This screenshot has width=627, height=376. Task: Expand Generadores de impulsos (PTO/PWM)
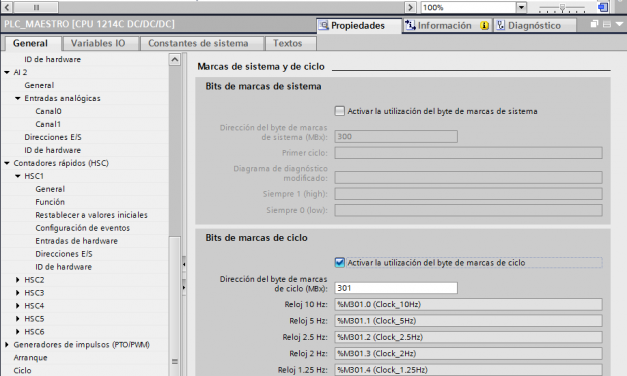click(x=7, y=344)
